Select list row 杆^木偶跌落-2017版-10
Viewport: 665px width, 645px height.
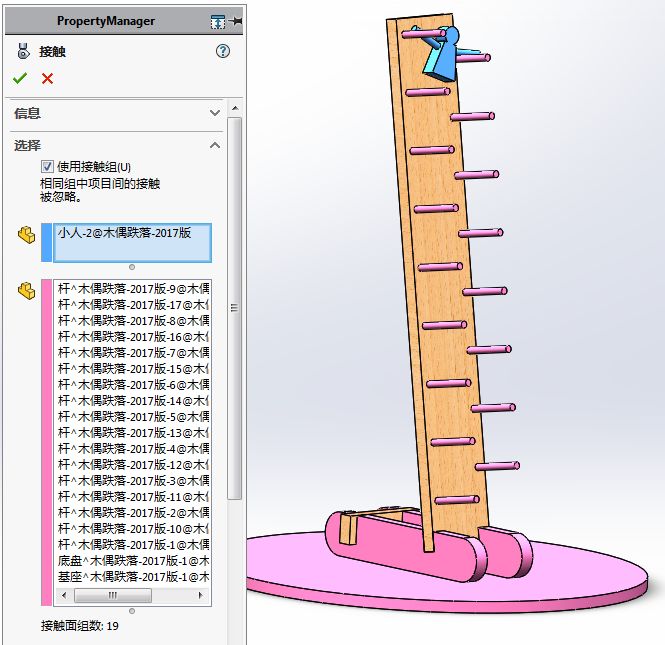pyautogui.click(x=133, y=529)
